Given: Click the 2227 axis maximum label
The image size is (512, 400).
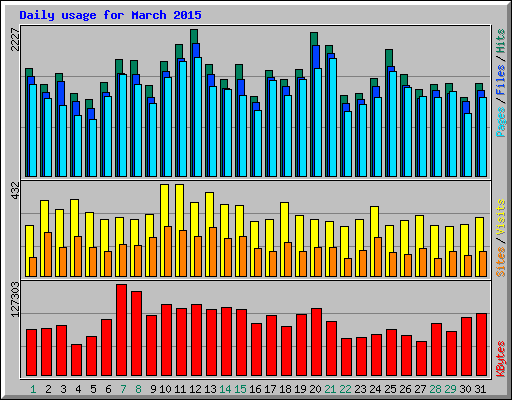Looking at the screenshot, I should coord(15,39).
